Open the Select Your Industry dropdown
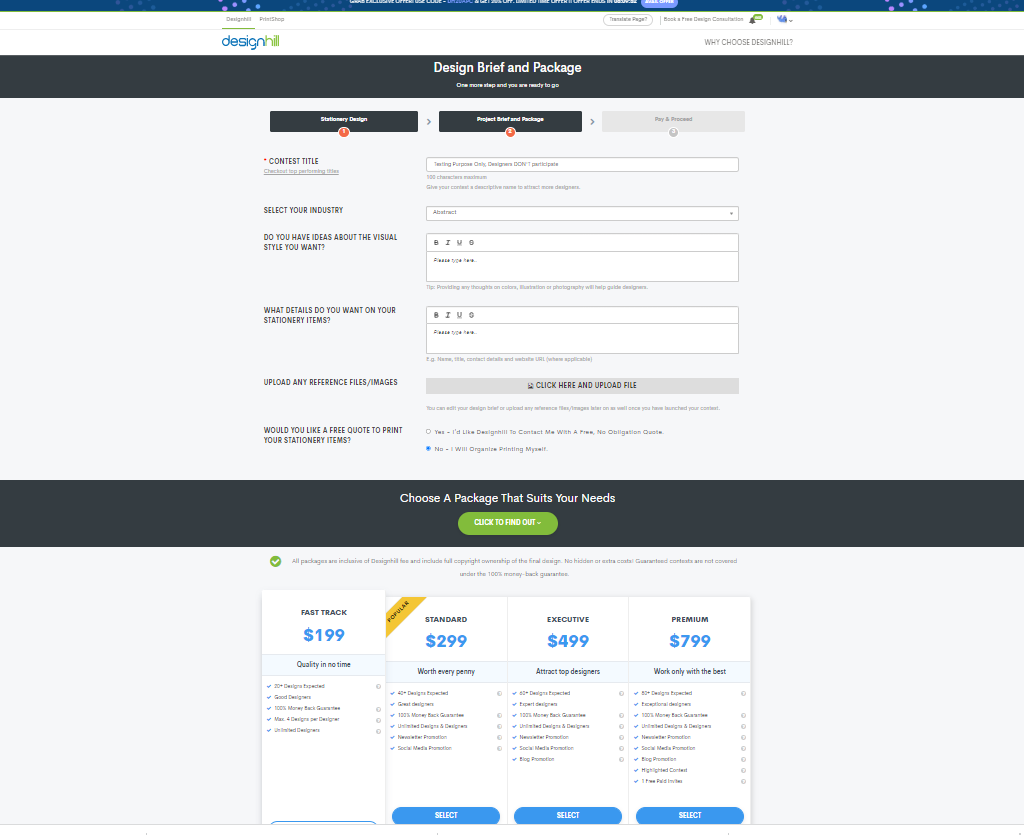This screenshot has width=1024, height=835. [582, 213]
